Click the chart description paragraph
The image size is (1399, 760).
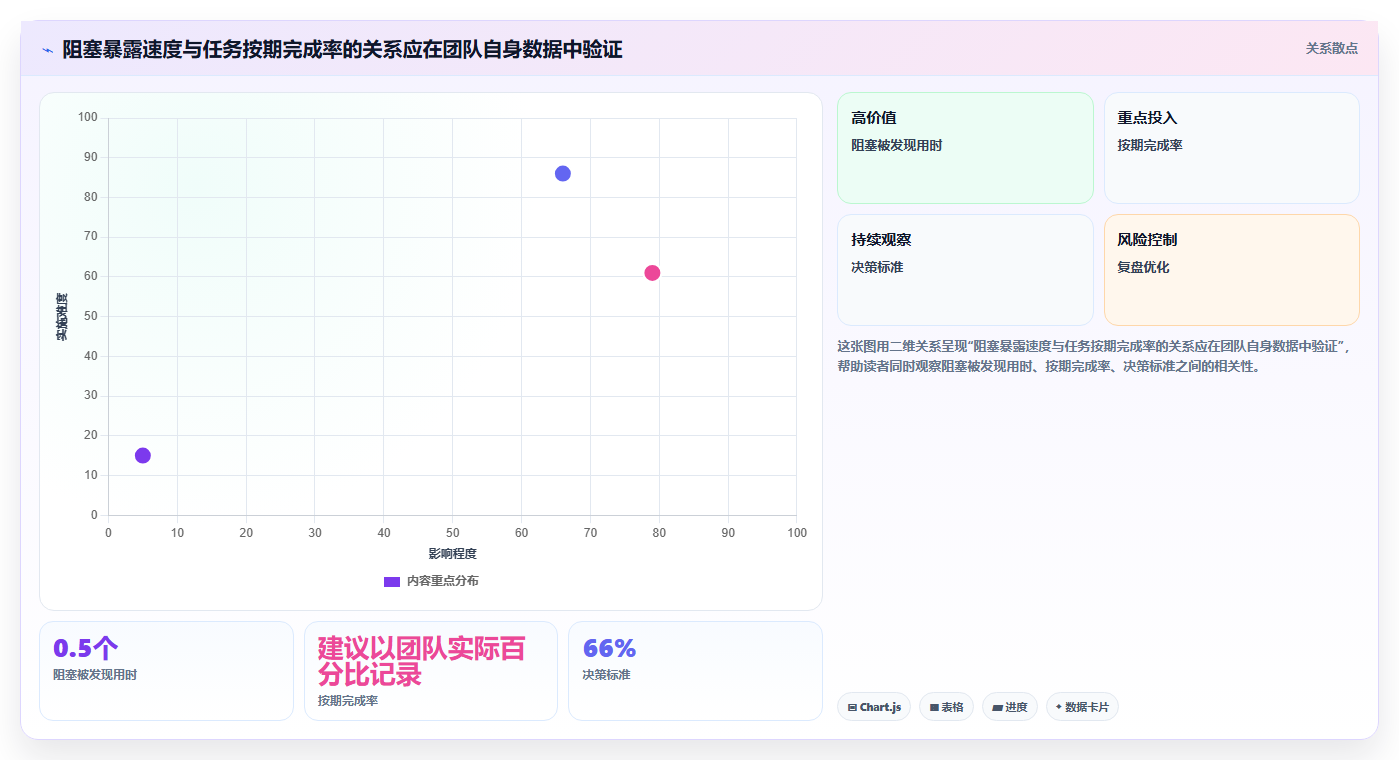[1096, 356]
